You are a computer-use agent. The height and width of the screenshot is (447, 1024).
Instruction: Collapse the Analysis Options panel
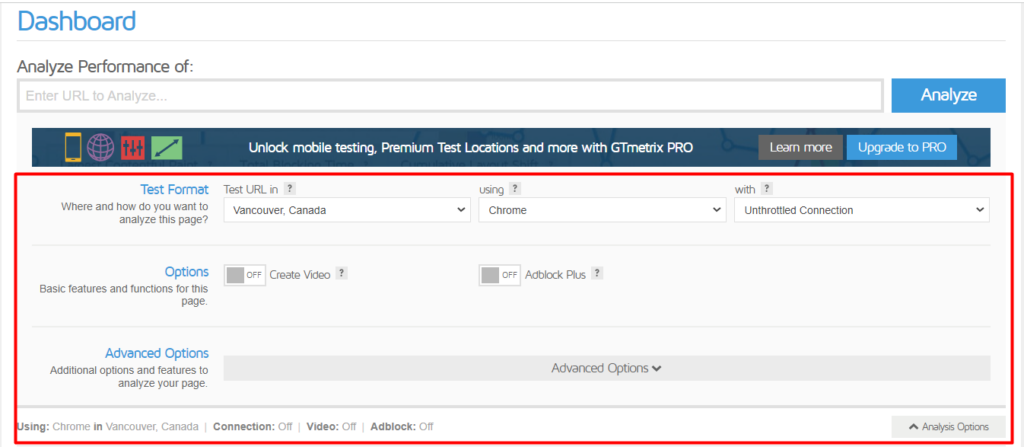(948, 427)
